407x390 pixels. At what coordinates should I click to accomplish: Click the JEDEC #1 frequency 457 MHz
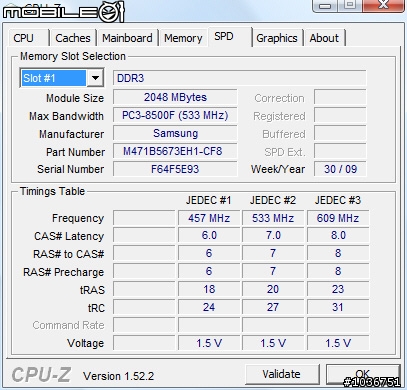pyautogui.click(x=209, y=218)
